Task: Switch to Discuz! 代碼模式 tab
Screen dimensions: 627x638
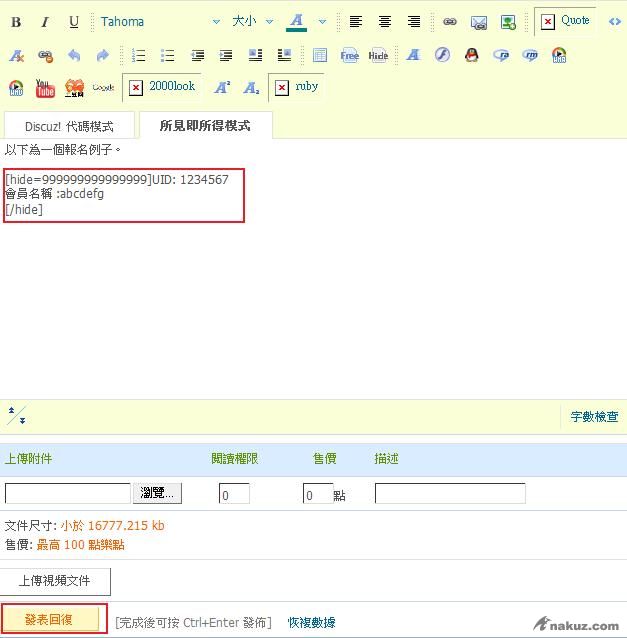Action: (x=69, y=127)
